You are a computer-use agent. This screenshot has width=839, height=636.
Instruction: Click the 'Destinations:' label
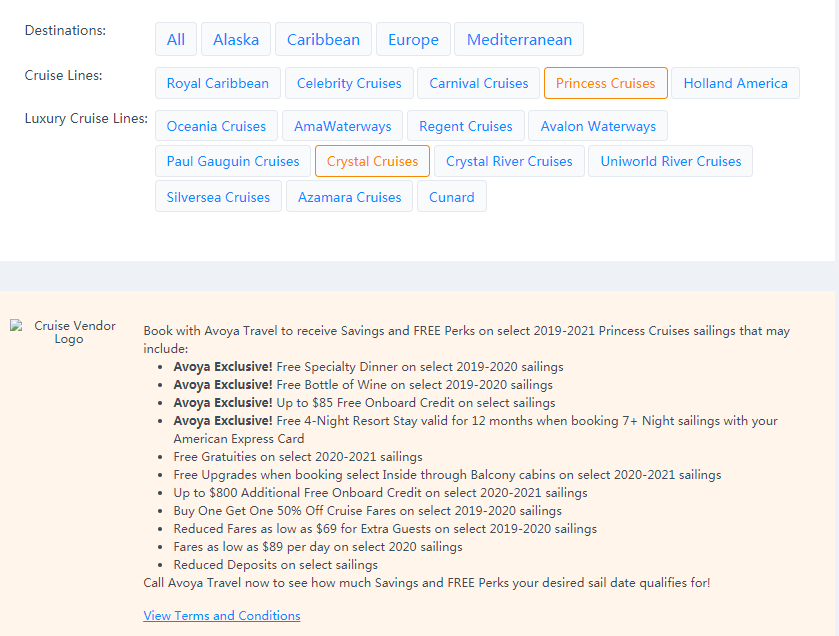tap(65, 30)
